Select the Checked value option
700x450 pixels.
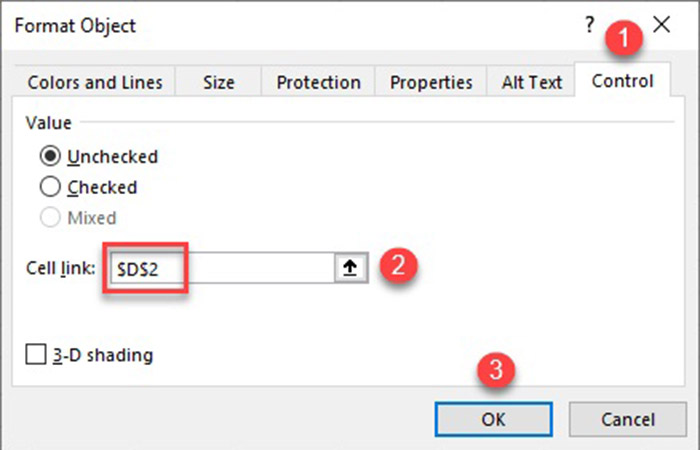point(49,187)
